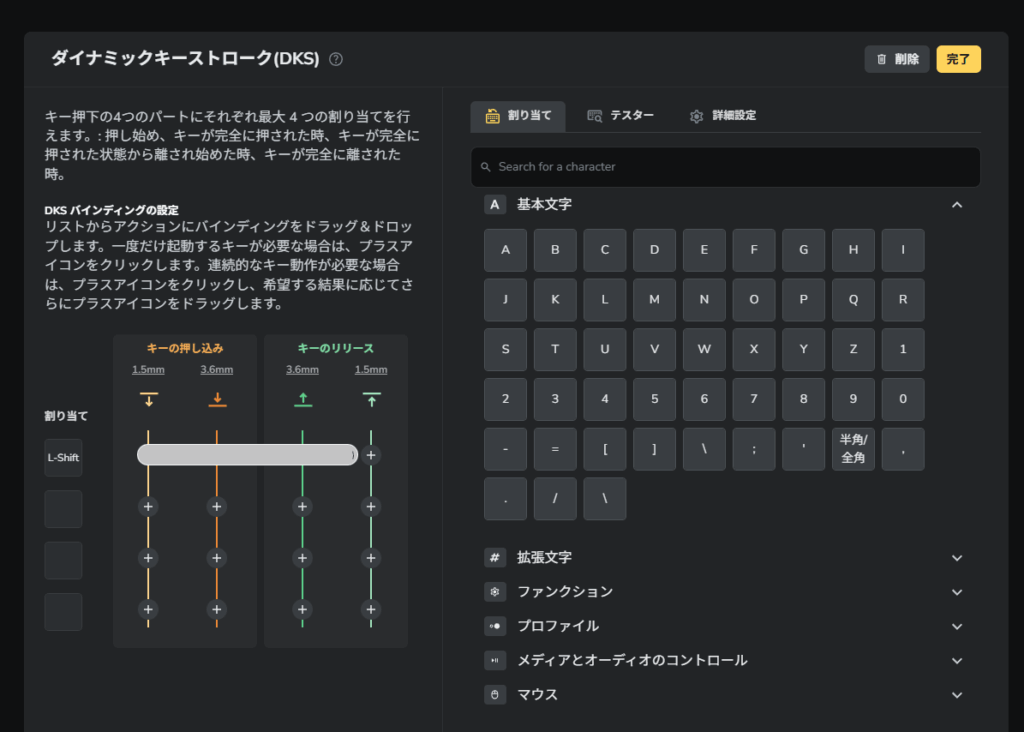Click the orange 1.5mm press-start arrow icon
1024x732 pixels.
148,400
